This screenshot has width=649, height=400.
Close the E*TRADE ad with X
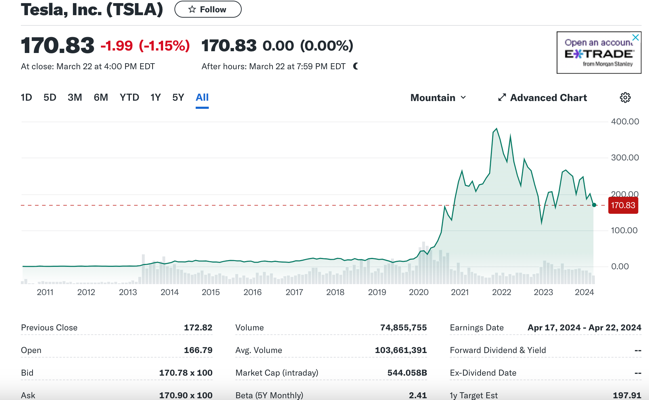pos(635,38)
